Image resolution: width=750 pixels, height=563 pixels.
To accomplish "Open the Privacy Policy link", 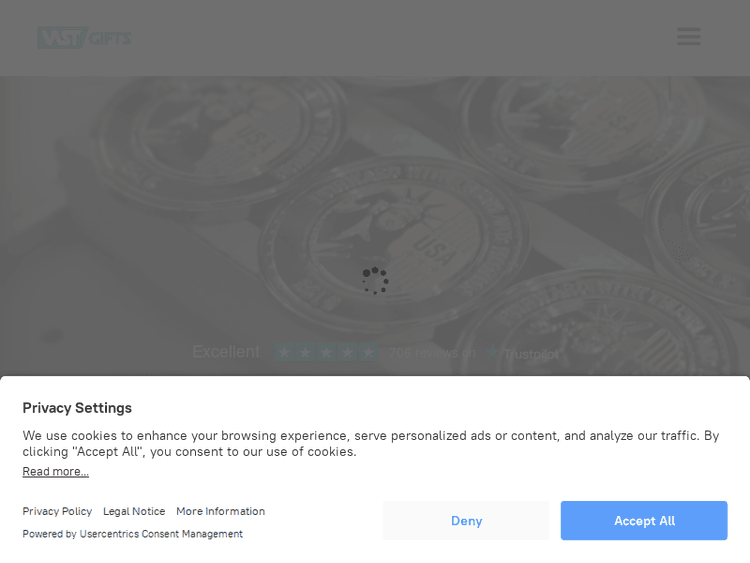I will pos(57,511).
